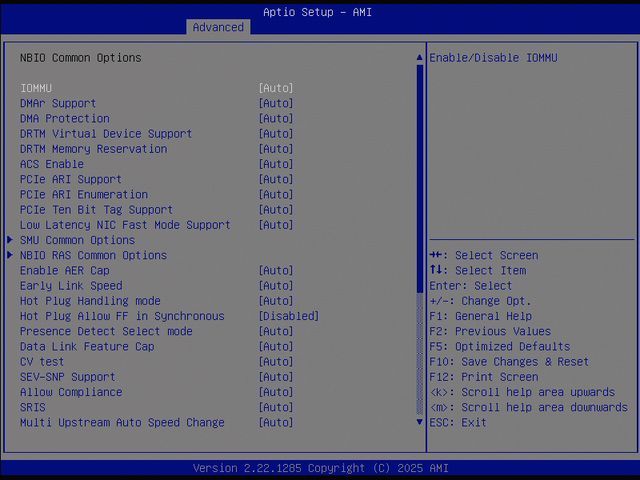Change Allow Compliance value
This screenshot has height=480, width=640.
[276, 392]
